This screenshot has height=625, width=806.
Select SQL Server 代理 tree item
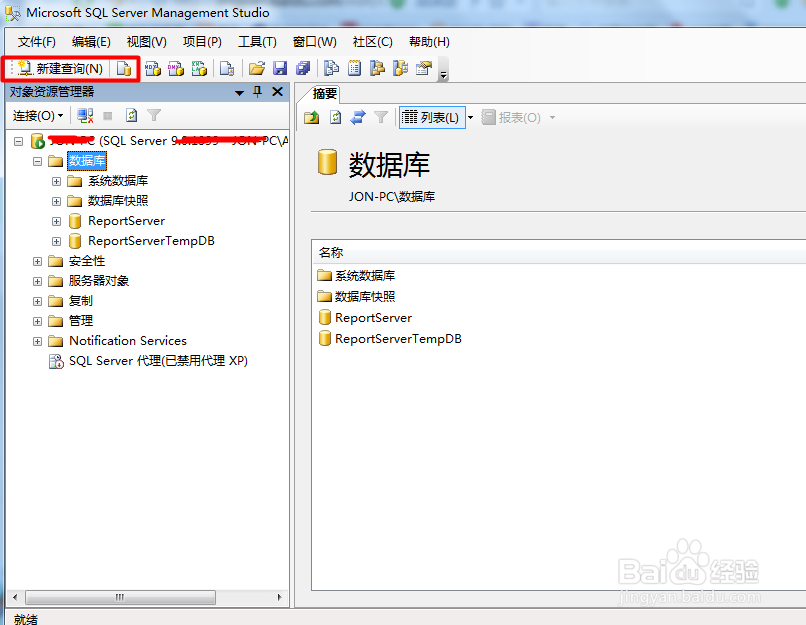[158, 361]
